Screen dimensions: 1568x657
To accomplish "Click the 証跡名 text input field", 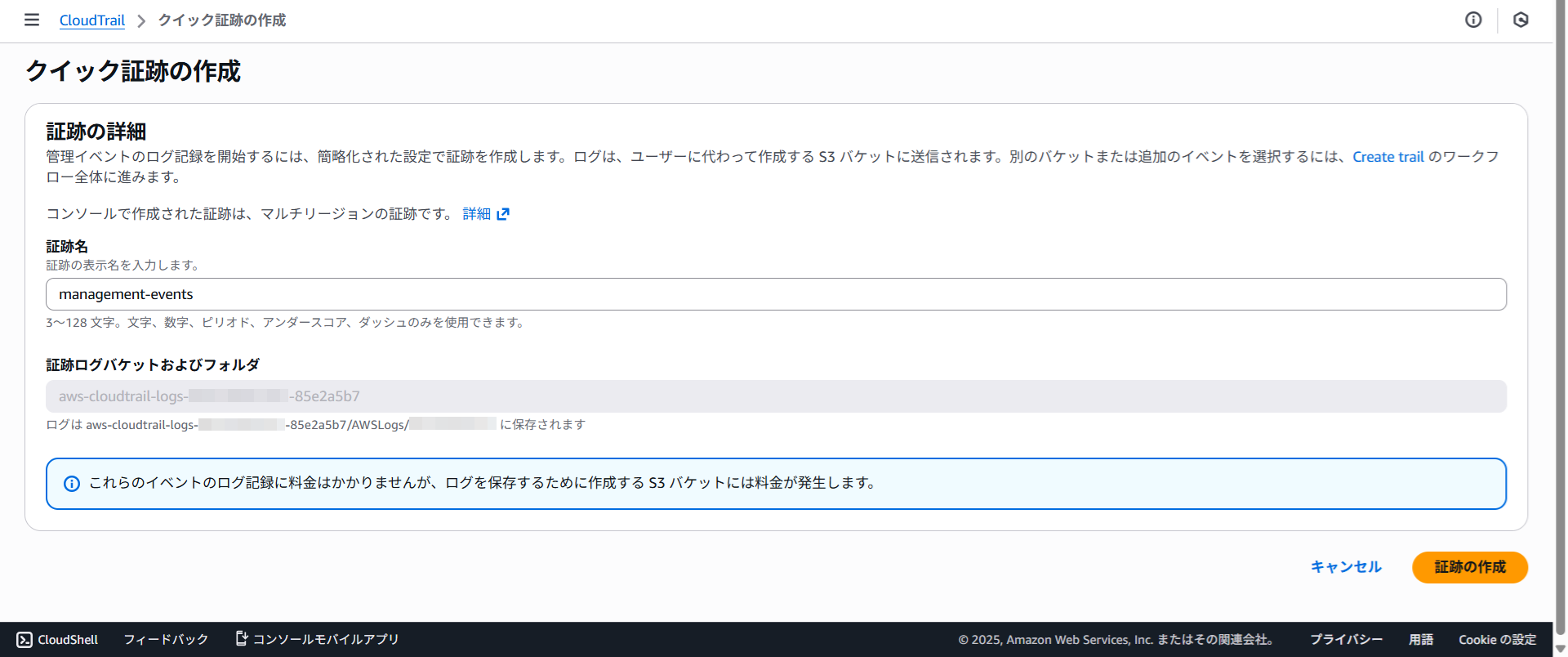I will coord(776,294).
